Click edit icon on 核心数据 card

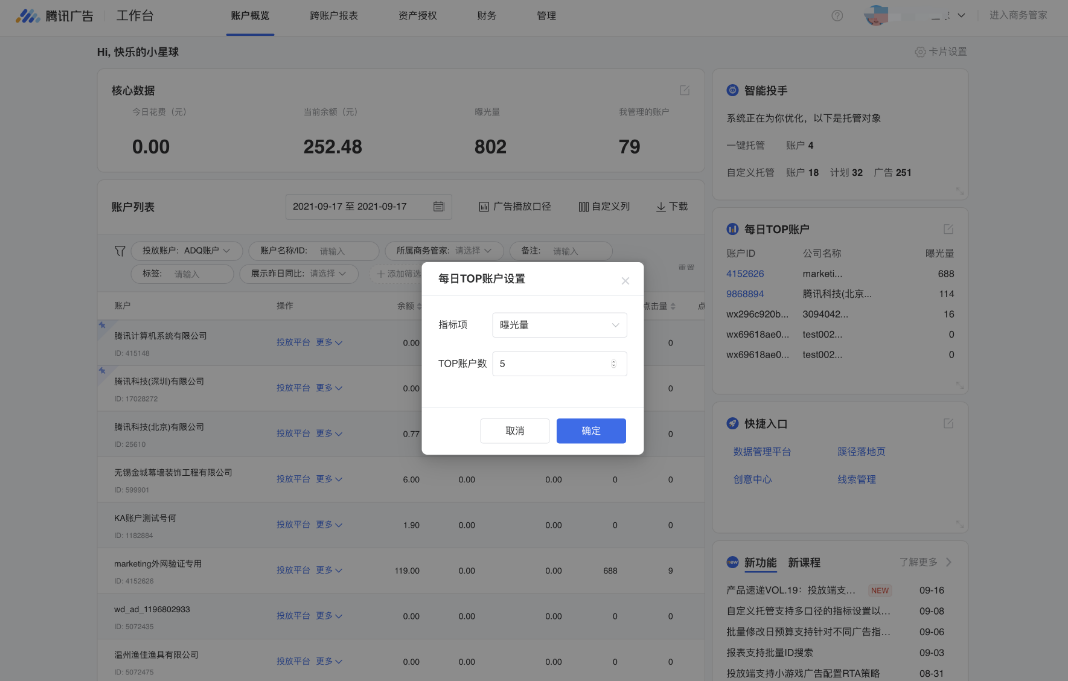tap(685, 90)
